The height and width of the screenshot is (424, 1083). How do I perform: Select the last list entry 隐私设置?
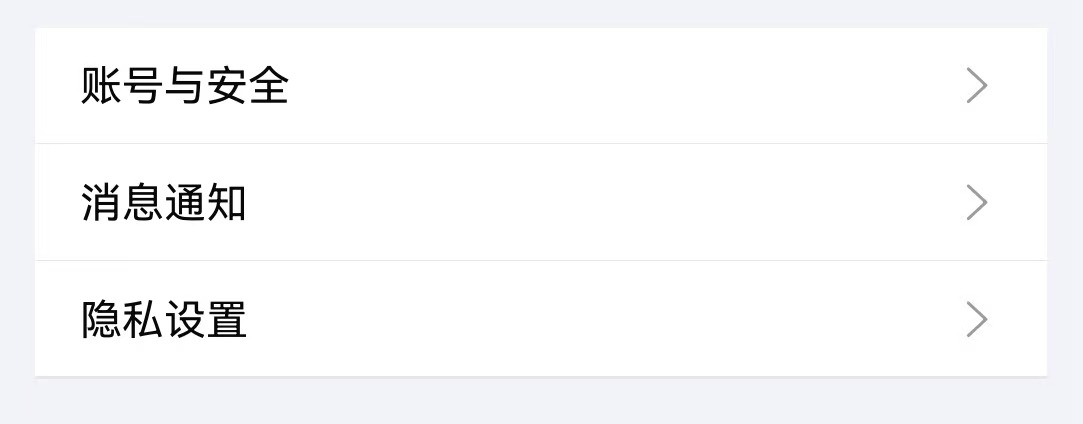tap(540, 320)
